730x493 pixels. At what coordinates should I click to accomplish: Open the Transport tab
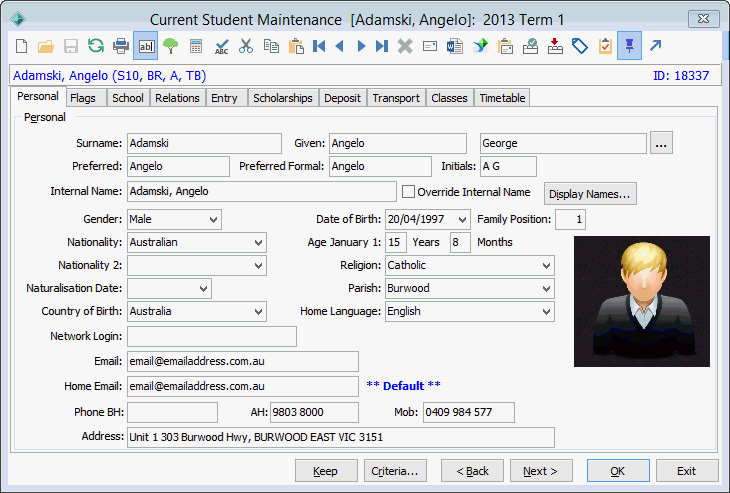click(396, 98)
